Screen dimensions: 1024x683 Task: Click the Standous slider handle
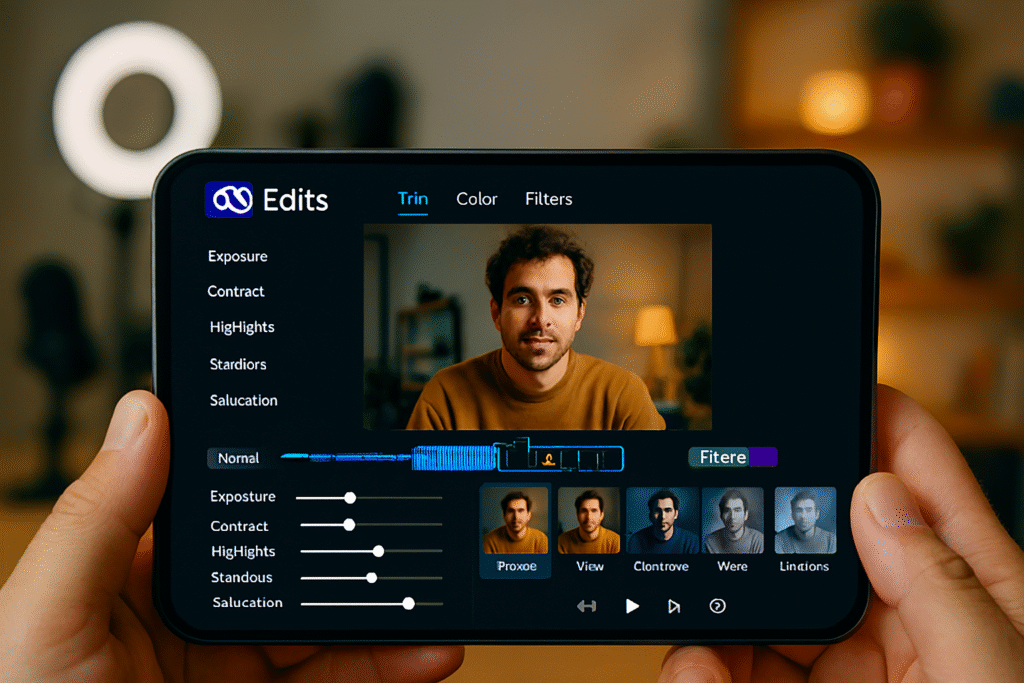point(372,578)
